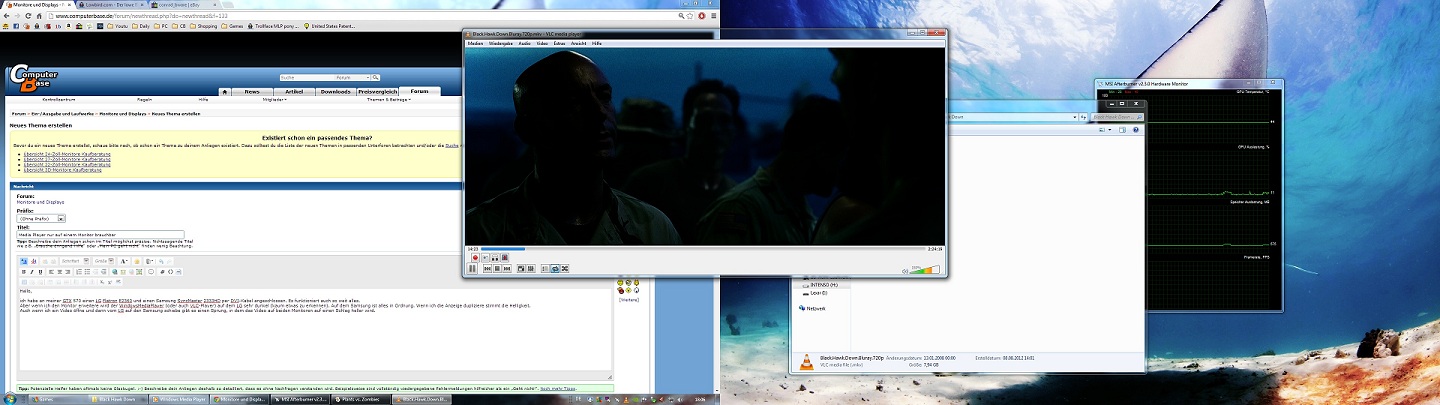Open VLC Hilfe menu
Image resolution: width=1440 pixels, height=405 pixels.
pyautogui.click(x=597, y=44)
